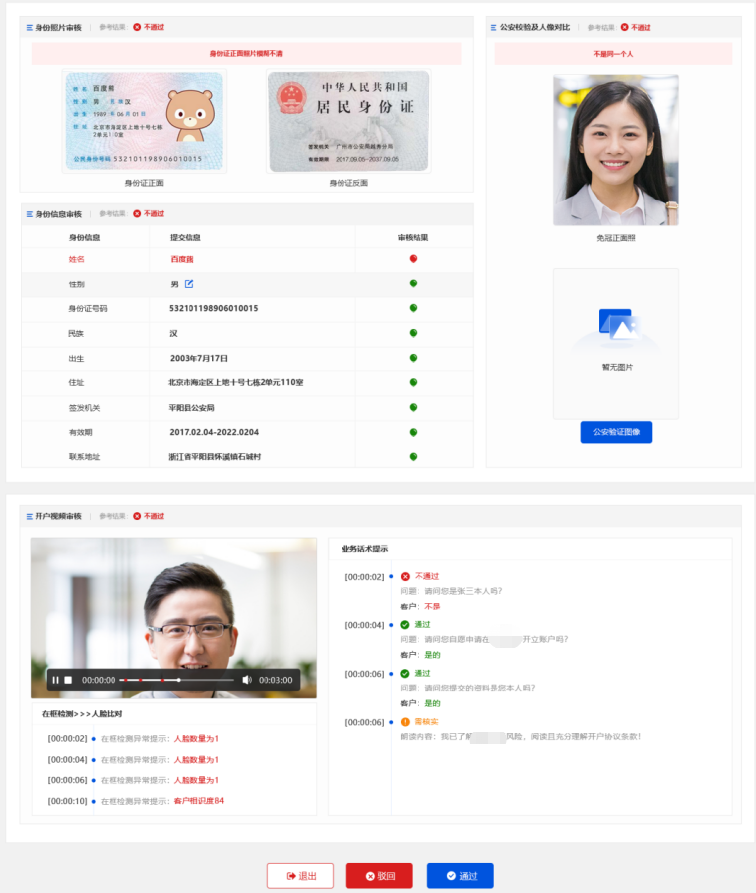The image size is (756, 893).
Task: Click the 退出 exit button
Action: point(300,875)
